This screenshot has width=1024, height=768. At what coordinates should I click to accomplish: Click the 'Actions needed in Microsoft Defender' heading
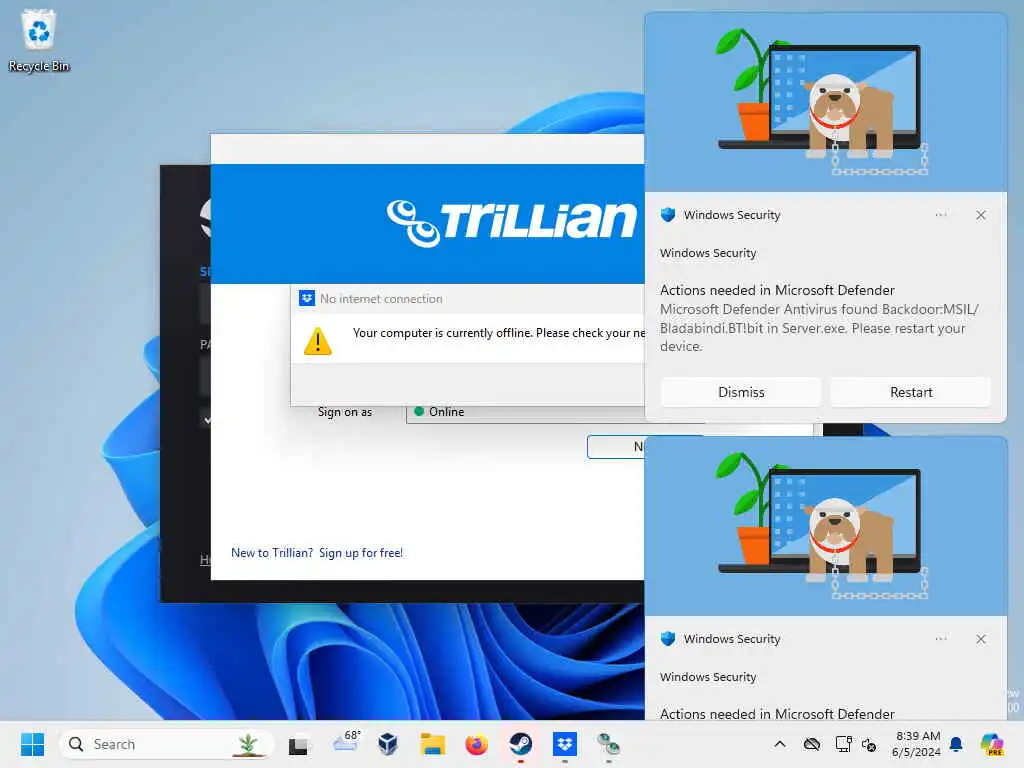point(777,290)
